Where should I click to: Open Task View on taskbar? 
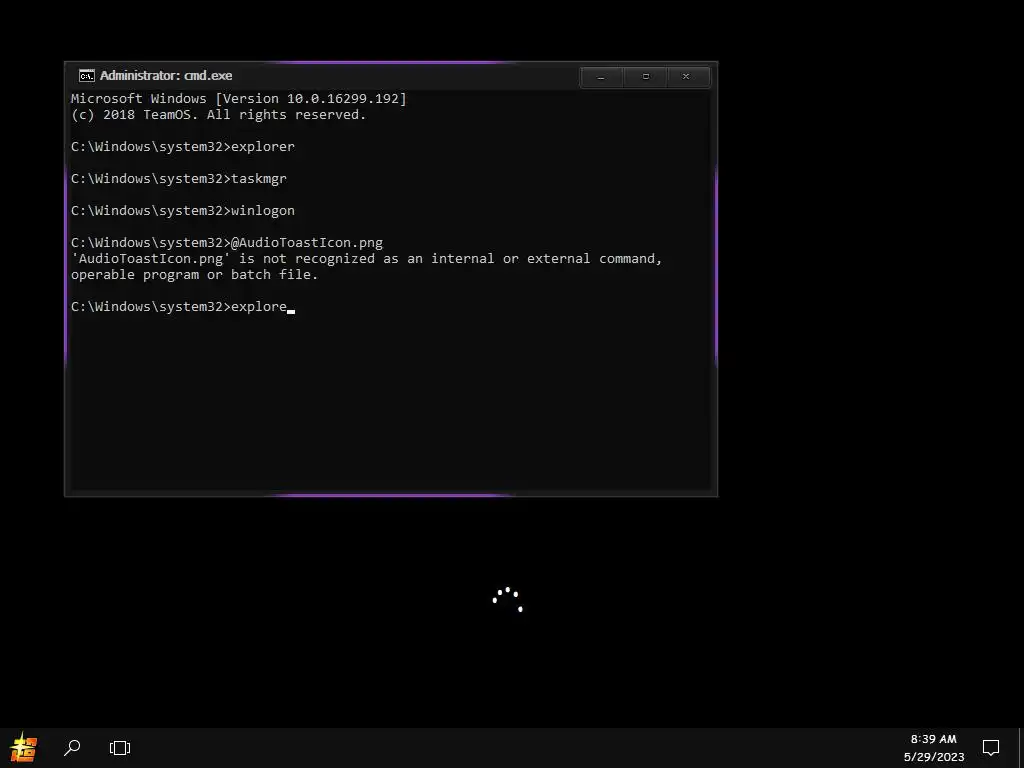(x=120, y=747)
